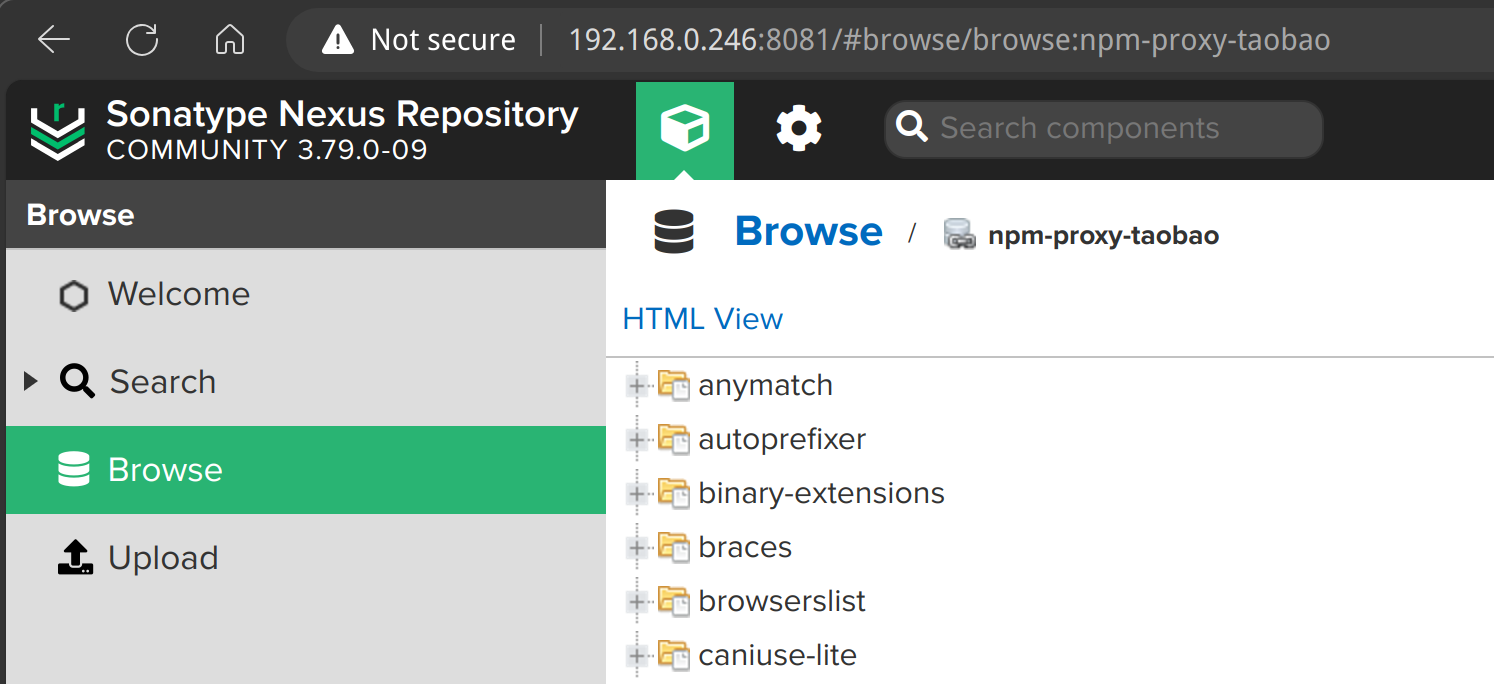Select the caniuse-lite tree folder
The image size is (1494, 684).
(777, 655)
